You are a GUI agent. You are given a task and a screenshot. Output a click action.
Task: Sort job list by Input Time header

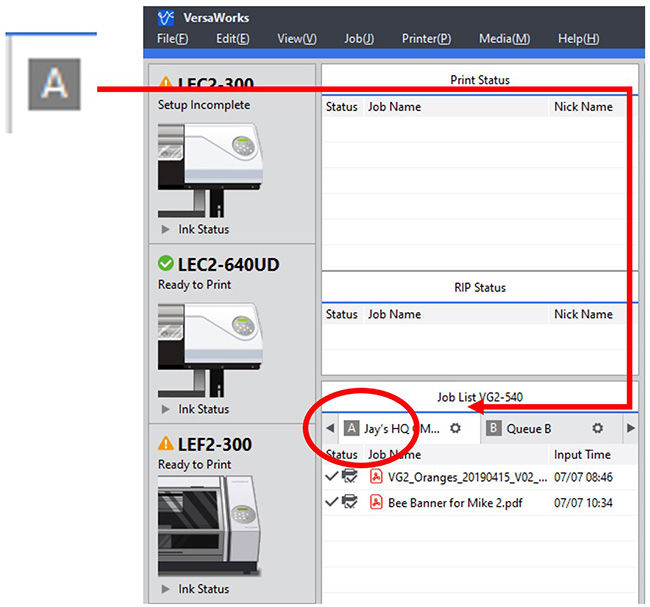click(582, 455)
